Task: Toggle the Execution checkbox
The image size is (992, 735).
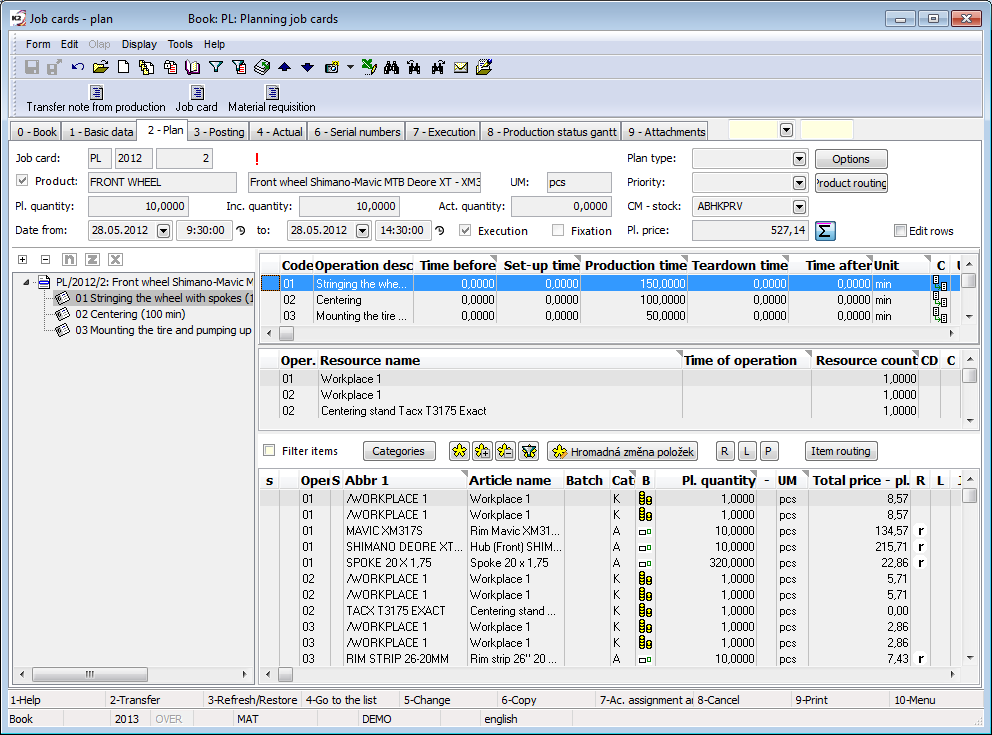Action: tap(465, 231)
